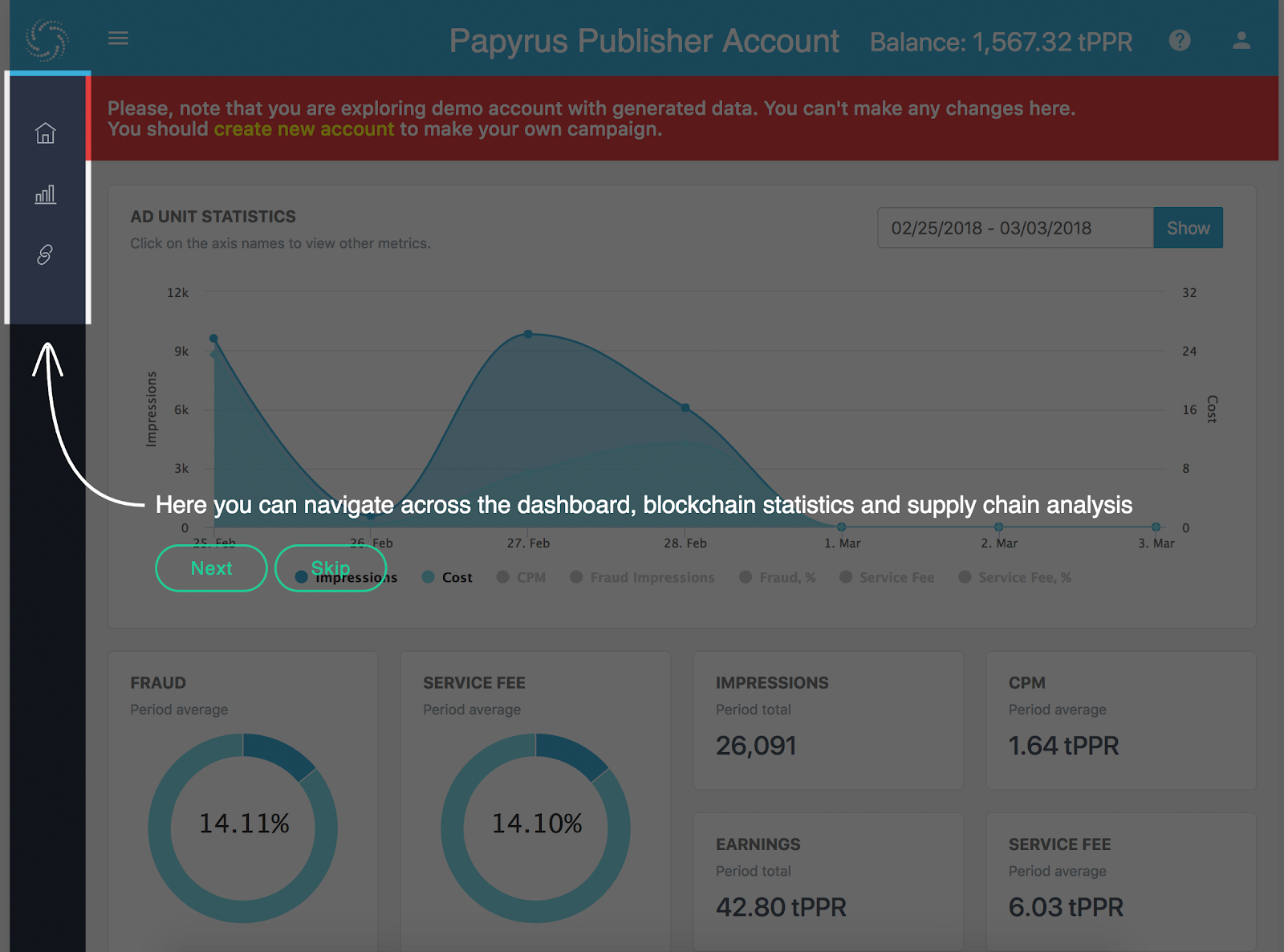1284x952 pixels.
Task: Open supply chain analysis link icon
Action: [x=46, y=254]
